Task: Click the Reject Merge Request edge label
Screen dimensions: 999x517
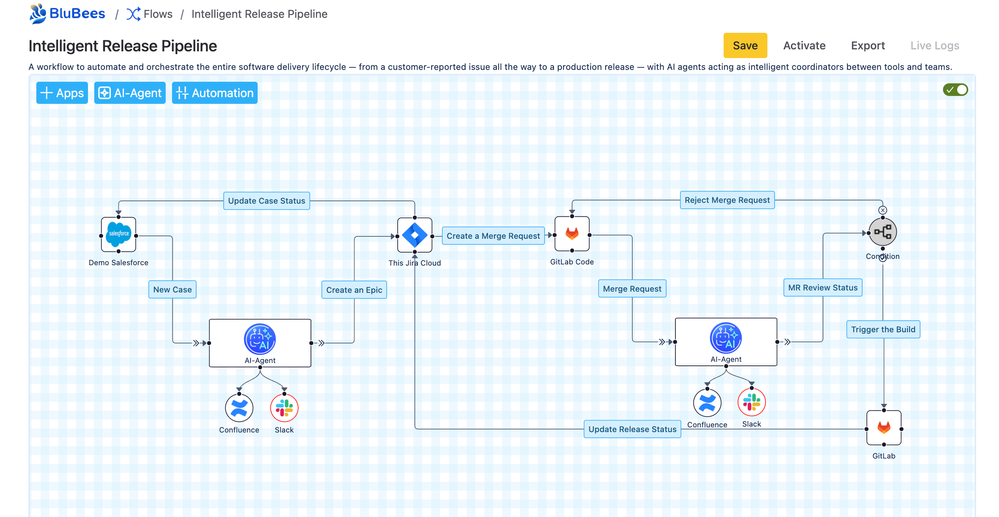Action: [x=727, y=200]
